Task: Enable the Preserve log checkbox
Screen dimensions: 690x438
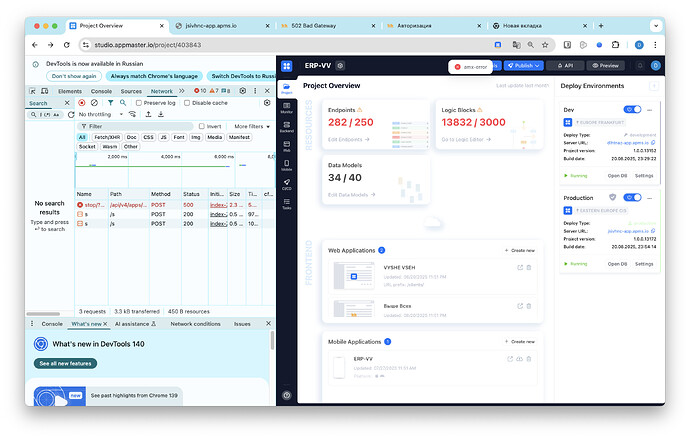Action: coord(140,102)
